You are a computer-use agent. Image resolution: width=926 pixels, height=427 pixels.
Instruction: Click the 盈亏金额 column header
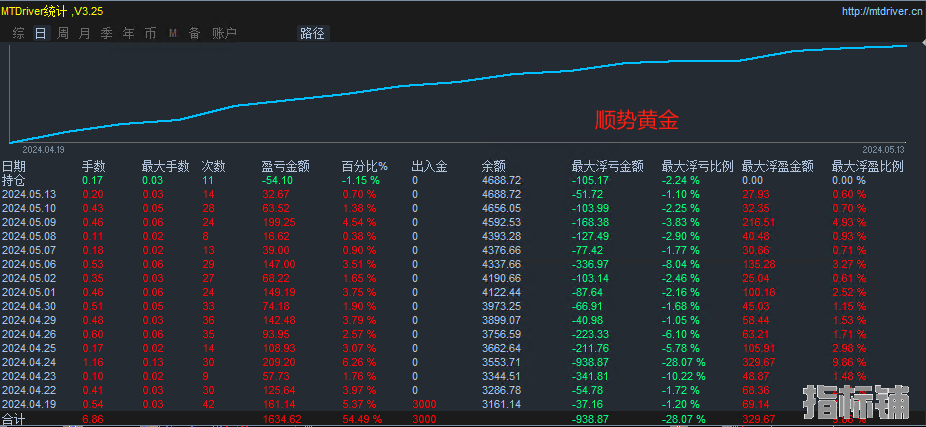coord(285,167)
